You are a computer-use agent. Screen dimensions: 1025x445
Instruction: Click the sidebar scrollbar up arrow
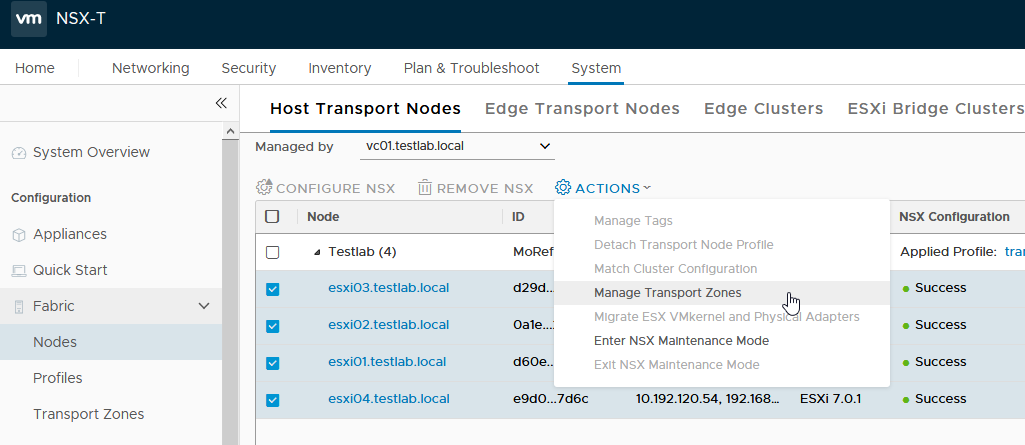(x=231, y=131)
